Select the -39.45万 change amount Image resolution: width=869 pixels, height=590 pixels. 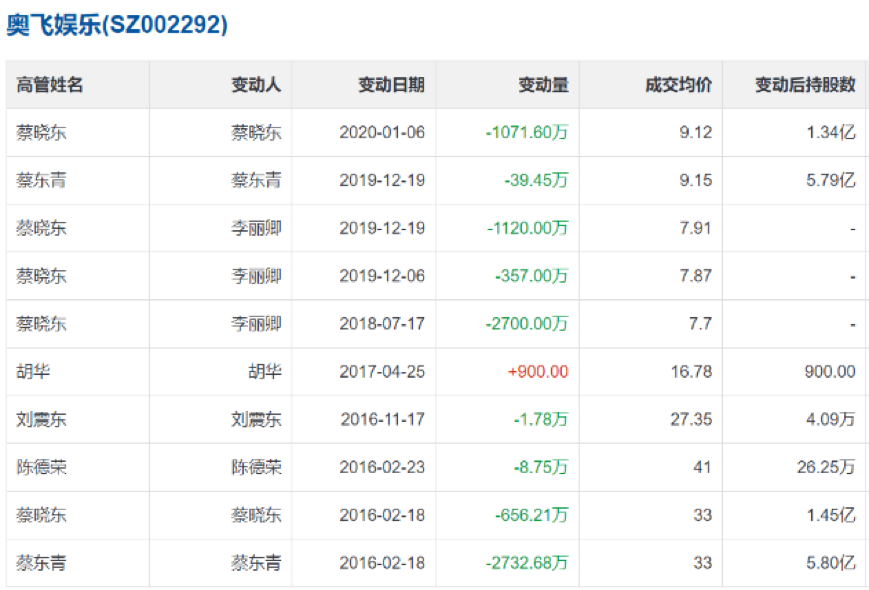click(x=536, y=180)
